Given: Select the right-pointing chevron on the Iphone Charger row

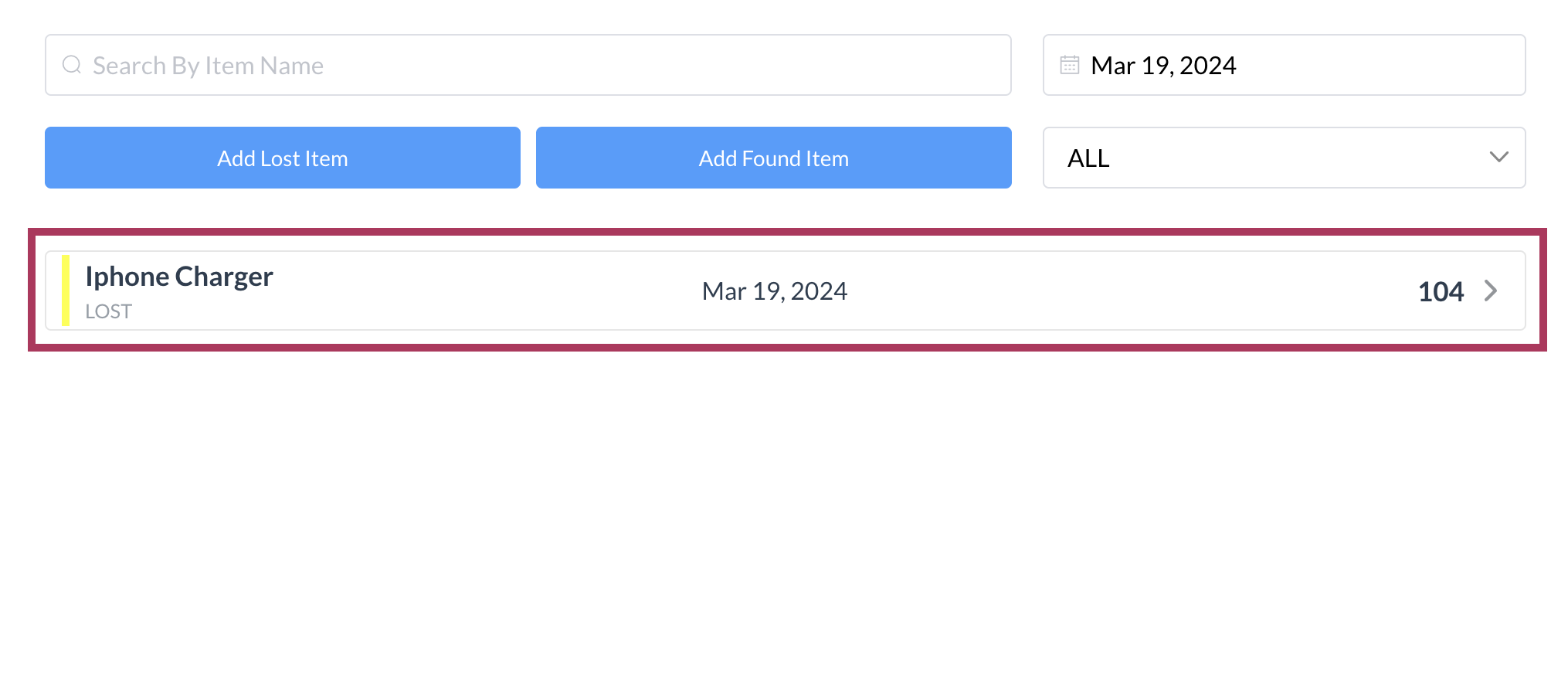Looking at the screenshot, I should coord(1491,291).
